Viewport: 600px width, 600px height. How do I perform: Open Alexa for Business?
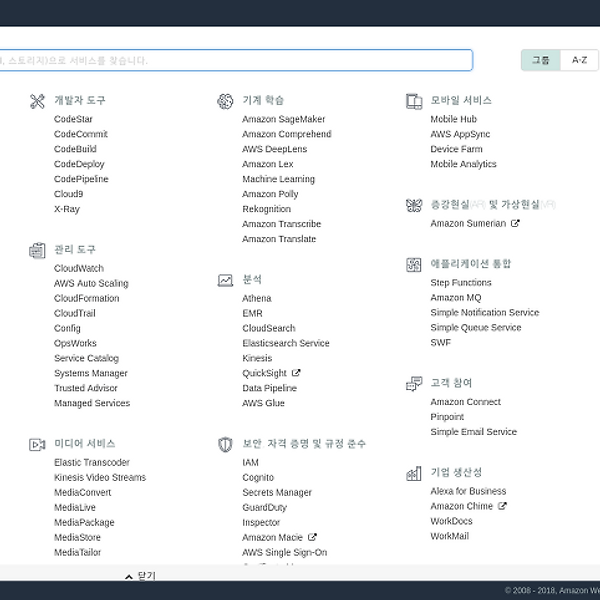coord(468,491)
